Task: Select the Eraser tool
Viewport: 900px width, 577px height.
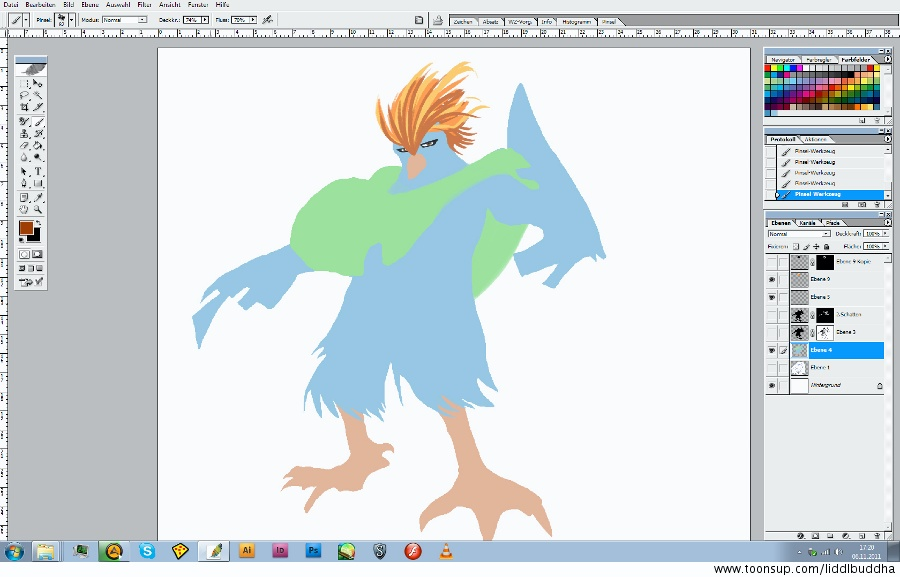Action: click(24, 146)
